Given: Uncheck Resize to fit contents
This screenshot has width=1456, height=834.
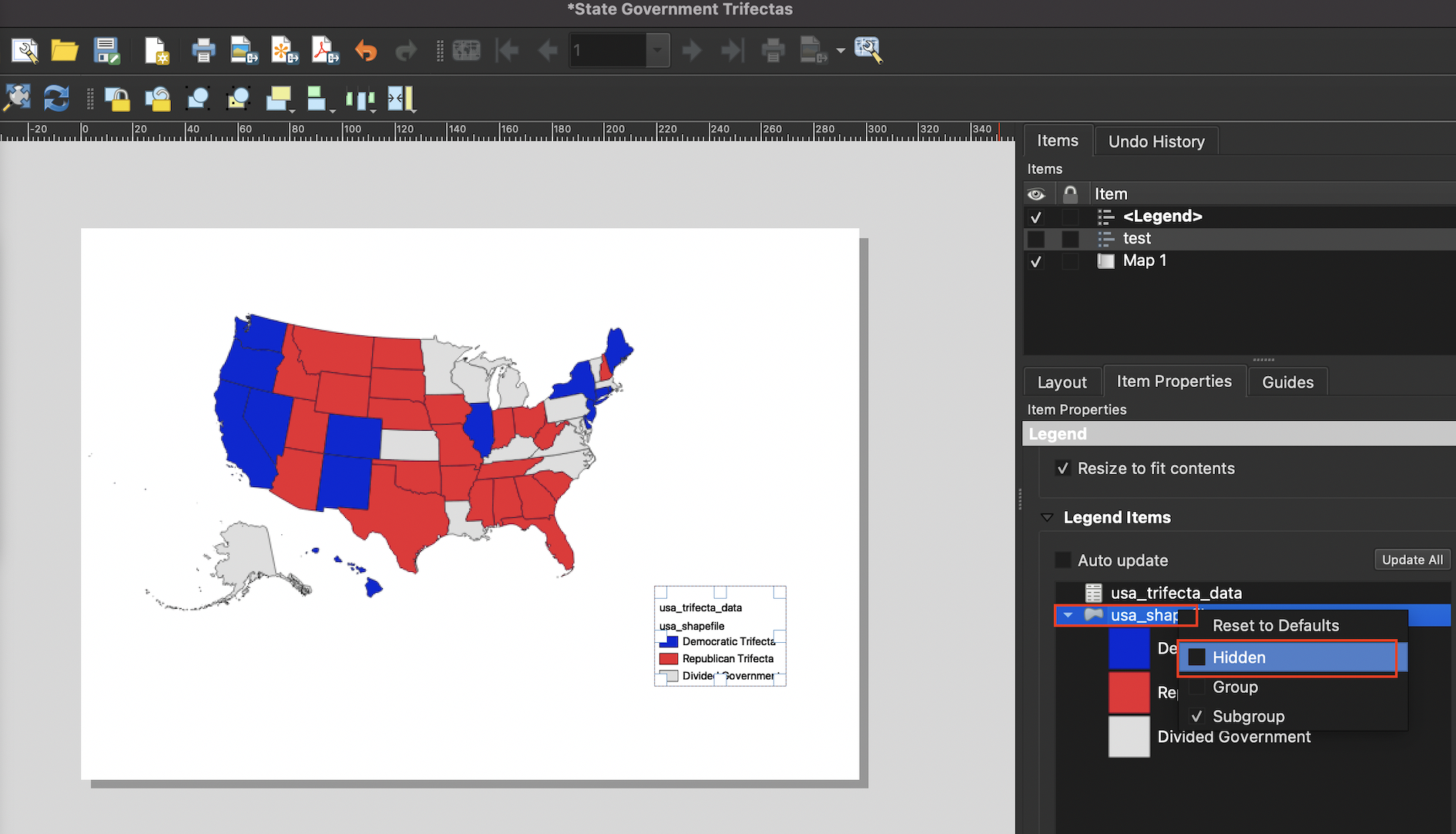Looking at the screenshot, I should tap(1063, 469).
